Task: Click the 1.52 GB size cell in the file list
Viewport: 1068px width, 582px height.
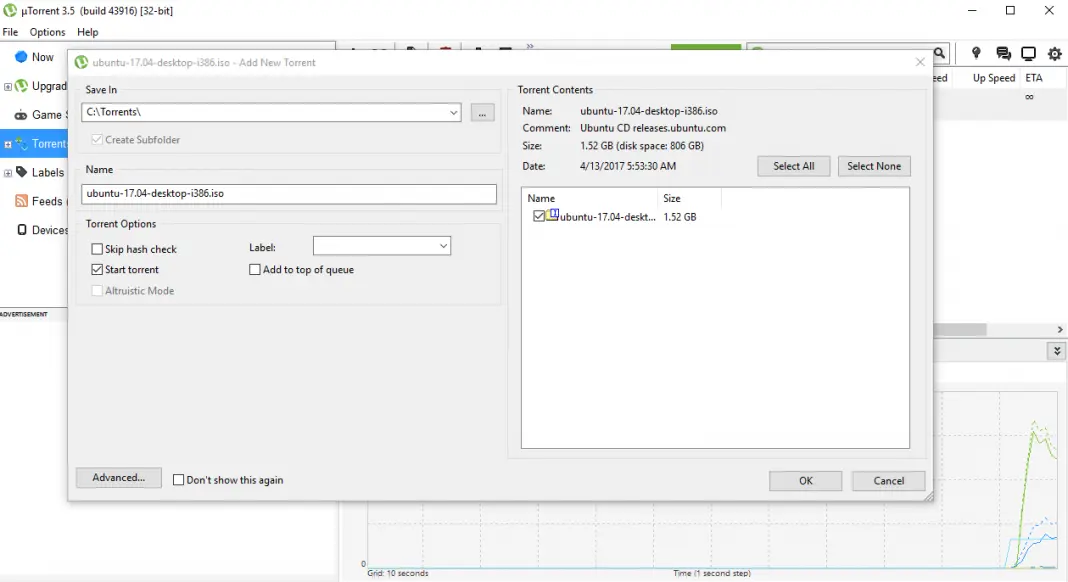Action: pos(680,217)
